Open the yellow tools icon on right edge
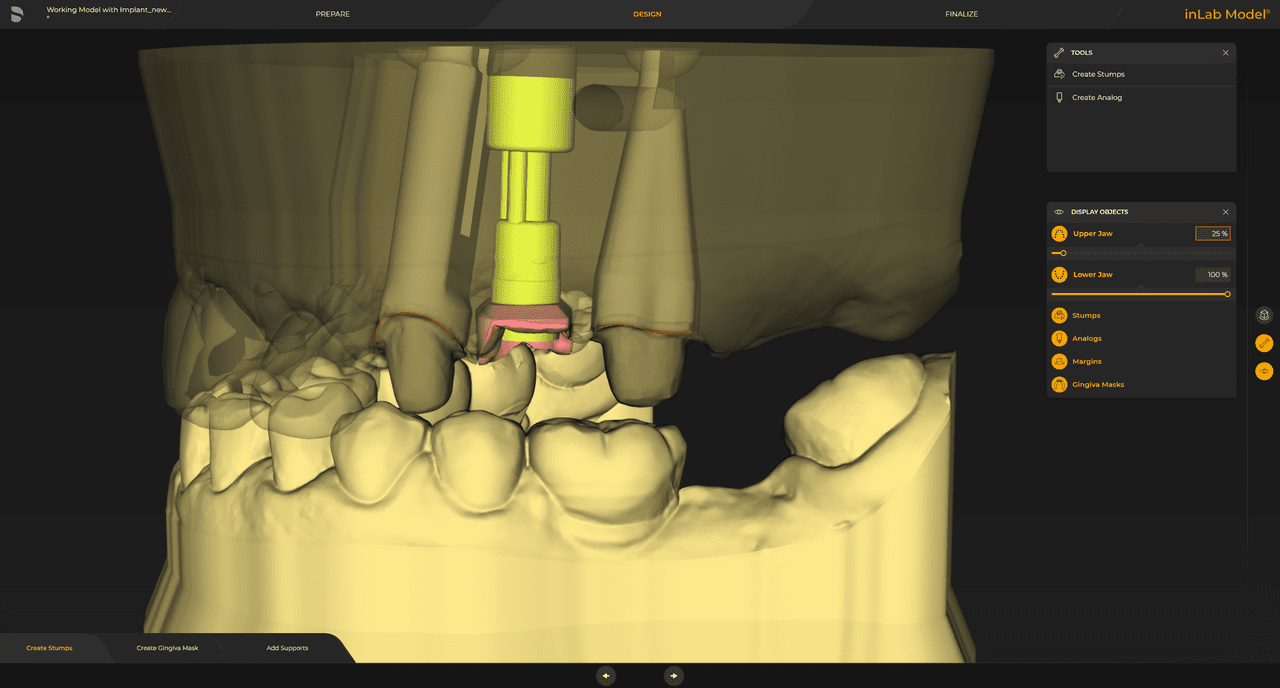Image resolution: width=1280 pixels, height=688 pixels. [1263, 343]
